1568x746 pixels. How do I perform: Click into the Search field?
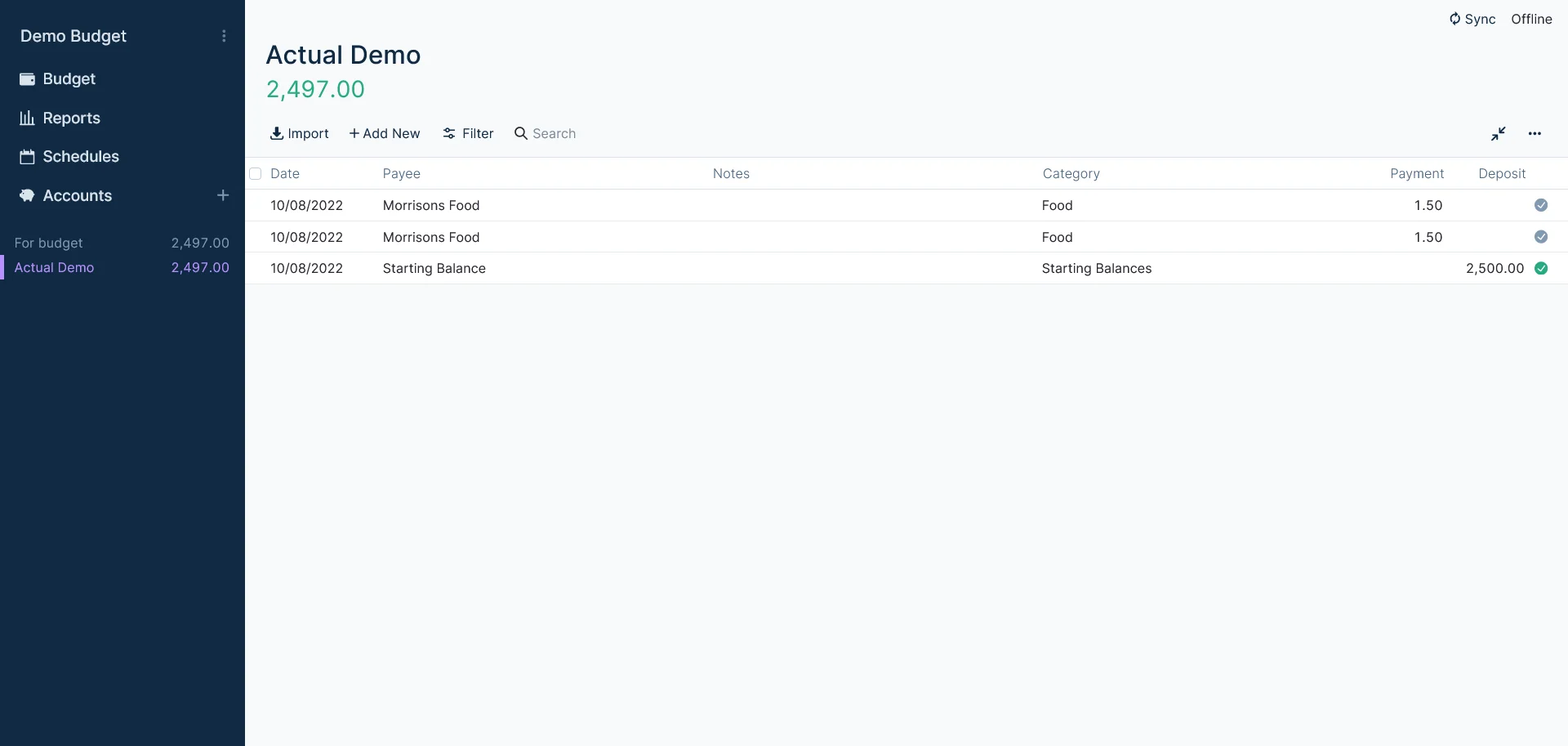[x=554, y=134]
